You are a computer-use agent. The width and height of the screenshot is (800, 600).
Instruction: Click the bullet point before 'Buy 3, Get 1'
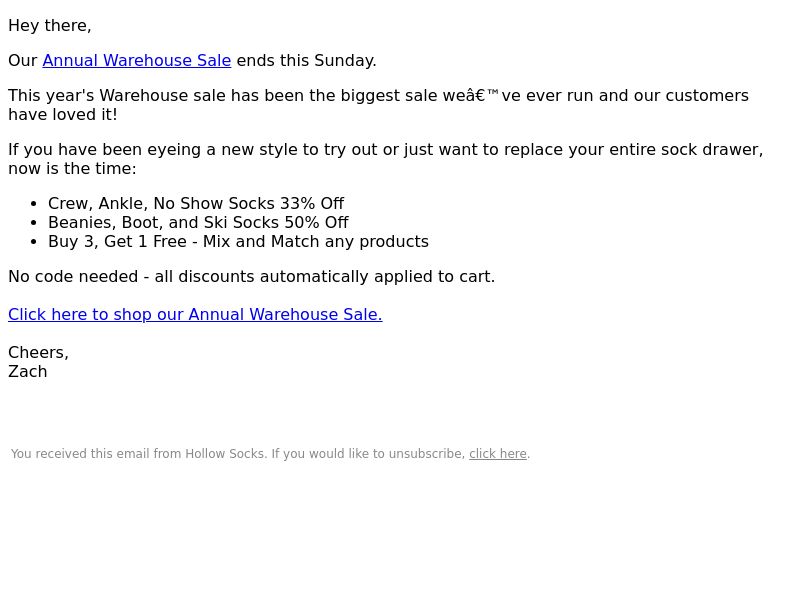[34, 242]
